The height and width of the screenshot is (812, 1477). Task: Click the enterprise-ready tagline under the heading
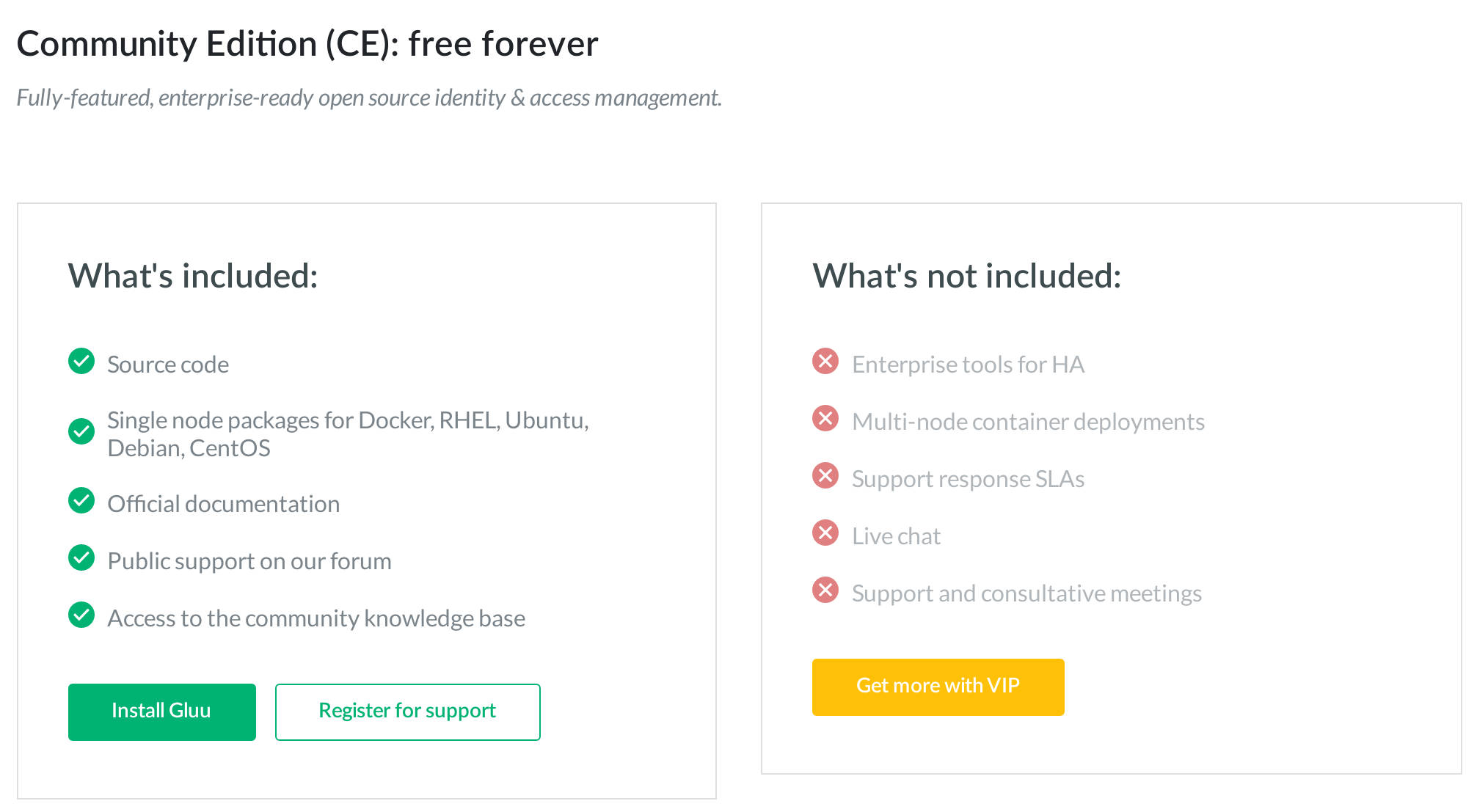coord(369,97)
